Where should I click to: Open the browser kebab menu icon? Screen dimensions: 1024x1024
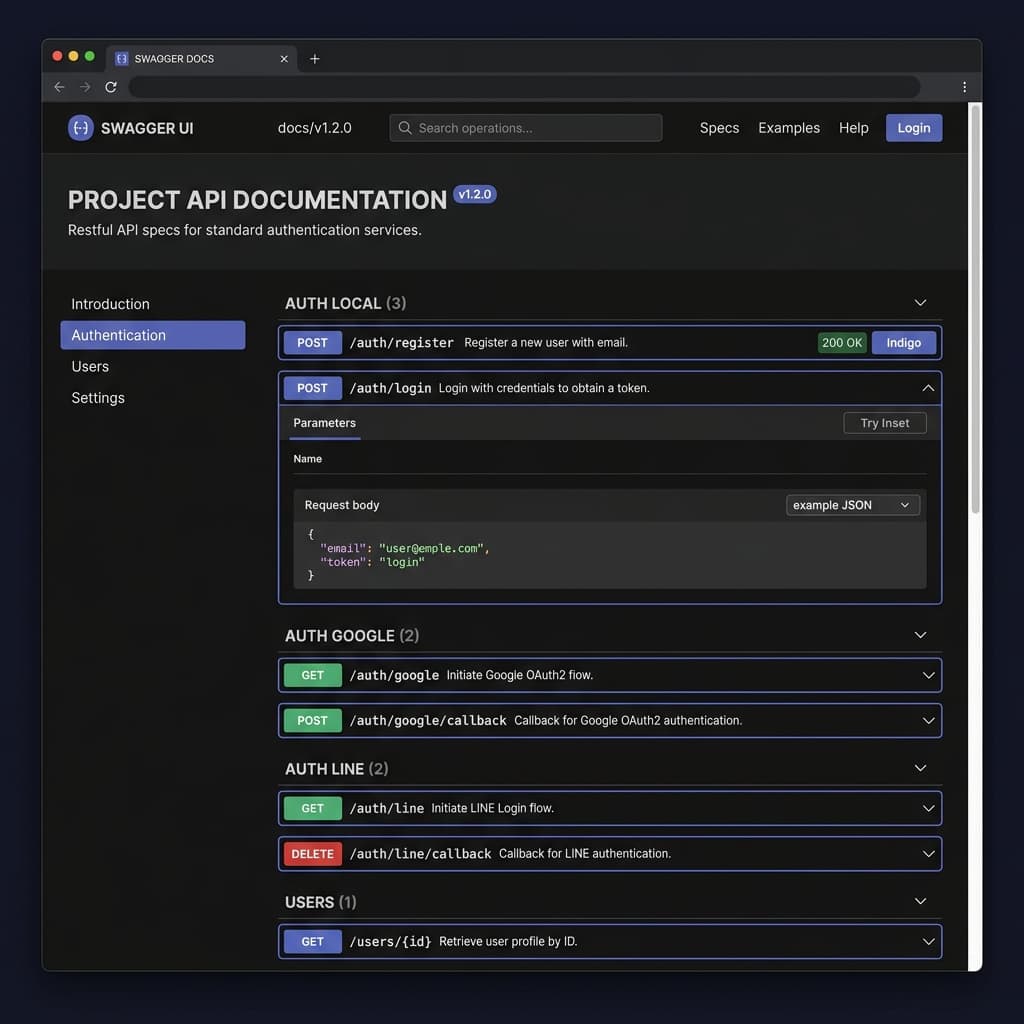click(x=964, y=87)
